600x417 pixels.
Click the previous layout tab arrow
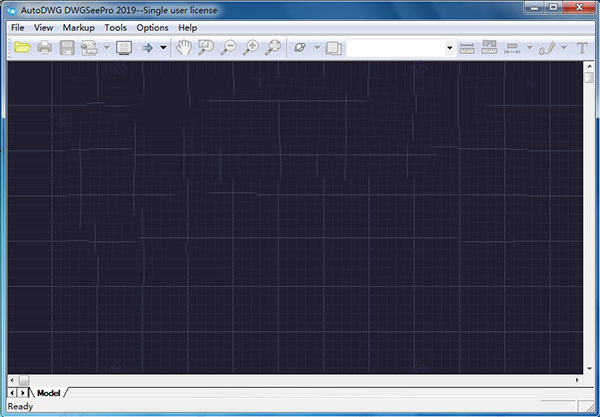click(x=12, y=393)
